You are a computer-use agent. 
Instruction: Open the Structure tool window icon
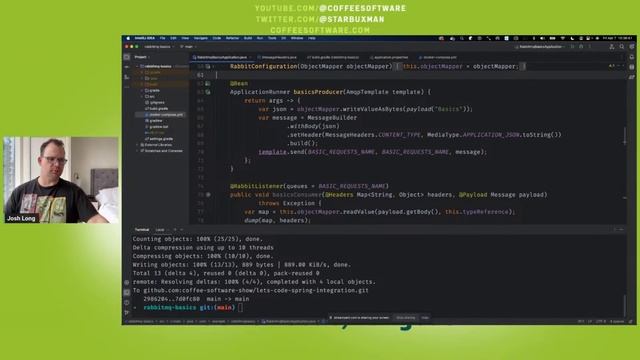pyautogui.click(x=127, y=77)
